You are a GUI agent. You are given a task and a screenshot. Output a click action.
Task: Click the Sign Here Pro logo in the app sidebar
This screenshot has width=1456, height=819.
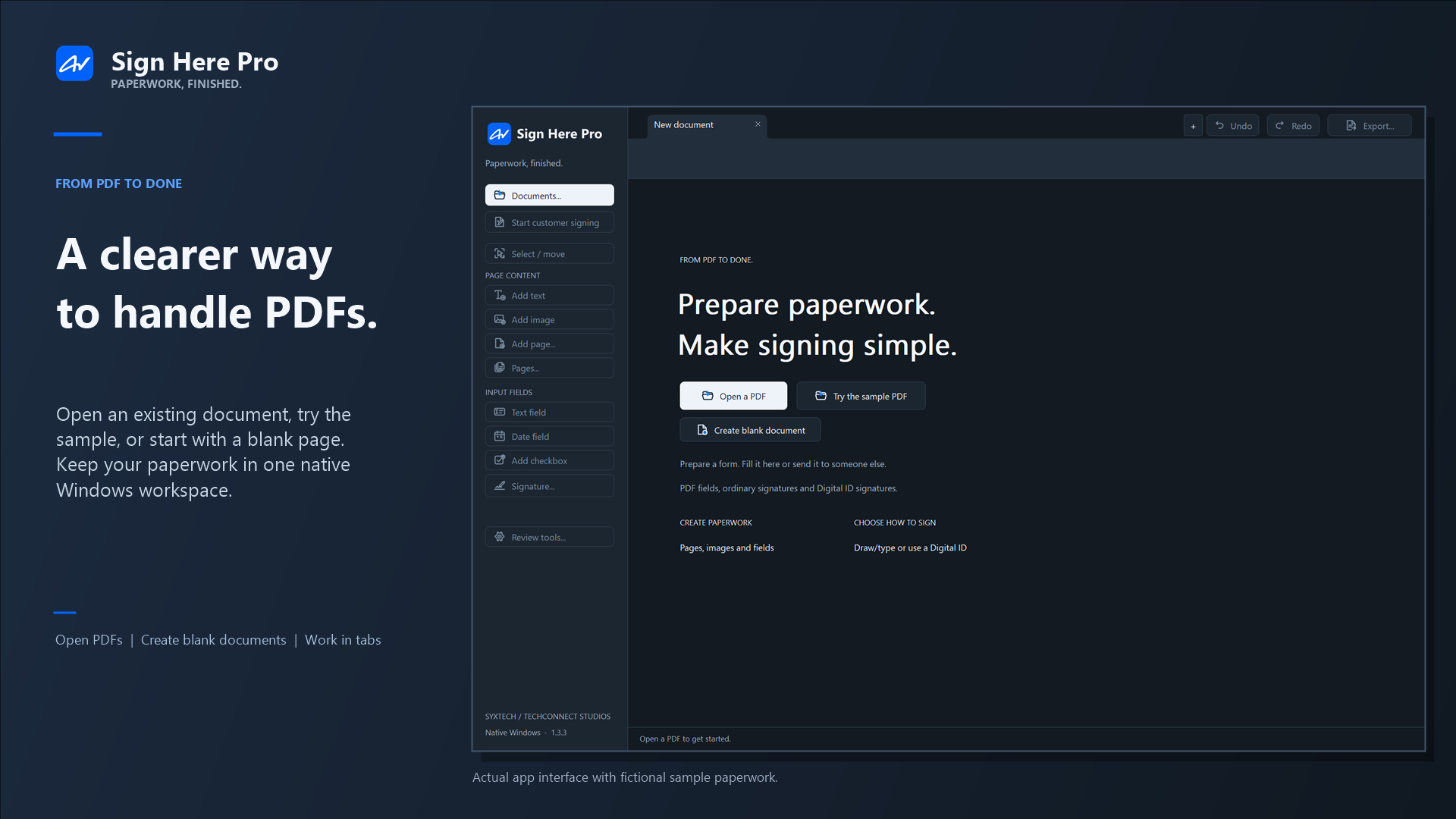pyautogui.click(x=499, y=134)
